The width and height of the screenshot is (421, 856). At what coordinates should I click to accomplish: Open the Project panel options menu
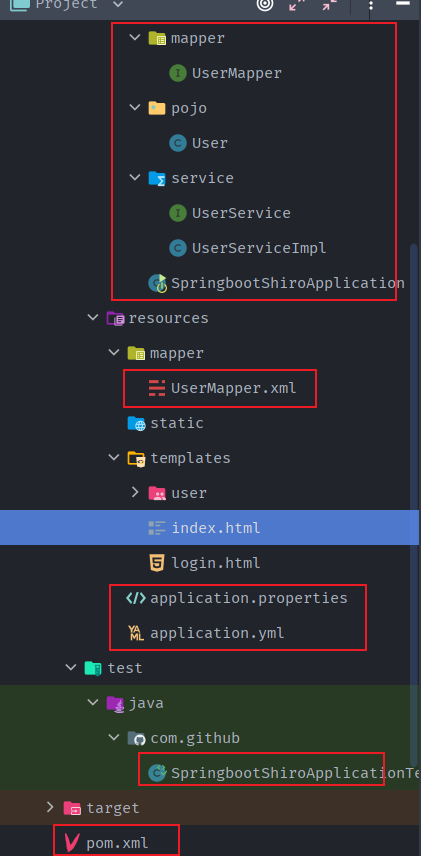click(371, 5)
